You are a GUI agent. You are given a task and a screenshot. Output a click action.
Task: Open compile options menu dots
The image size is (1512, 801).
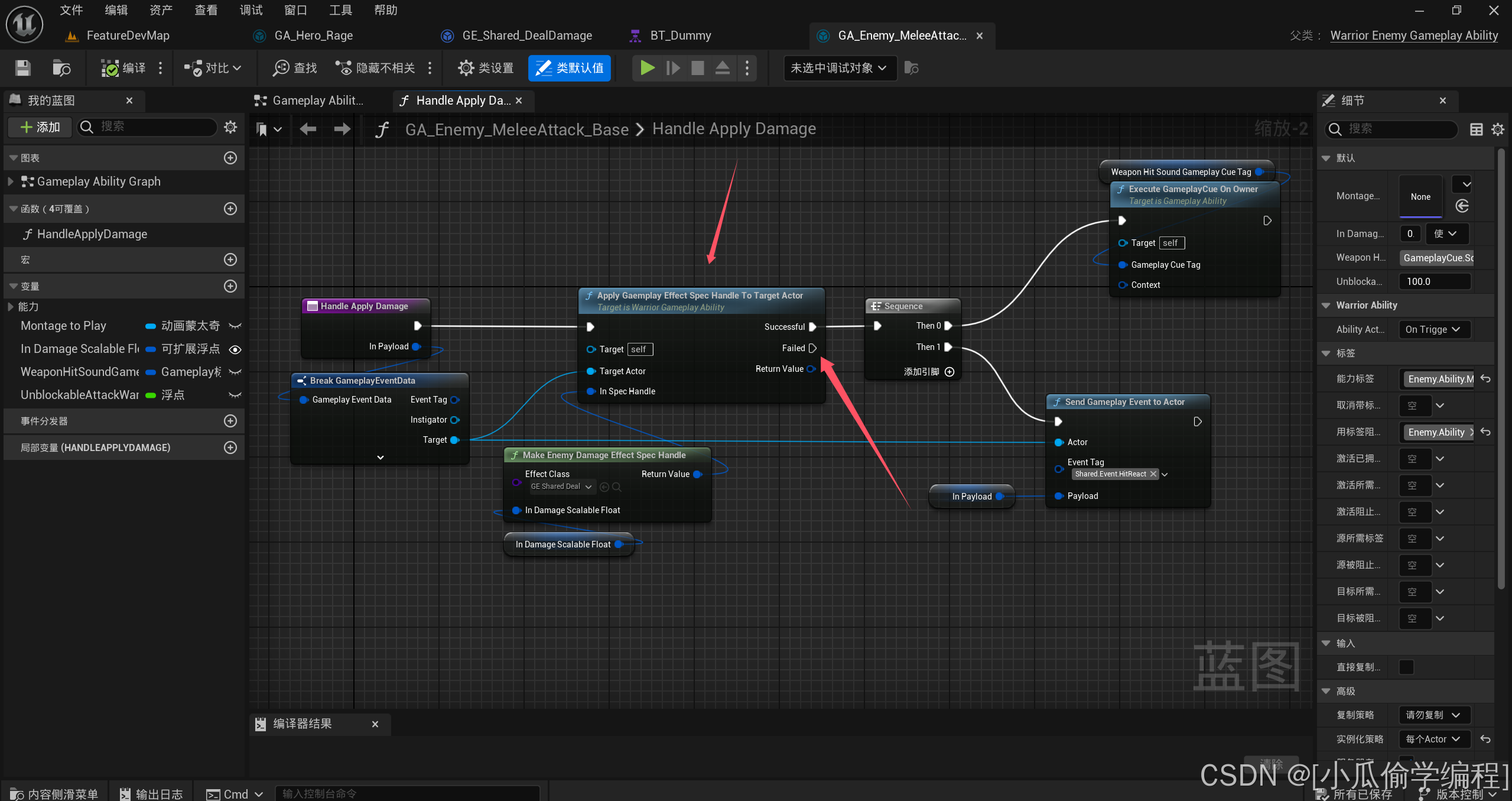click(160, 68)
